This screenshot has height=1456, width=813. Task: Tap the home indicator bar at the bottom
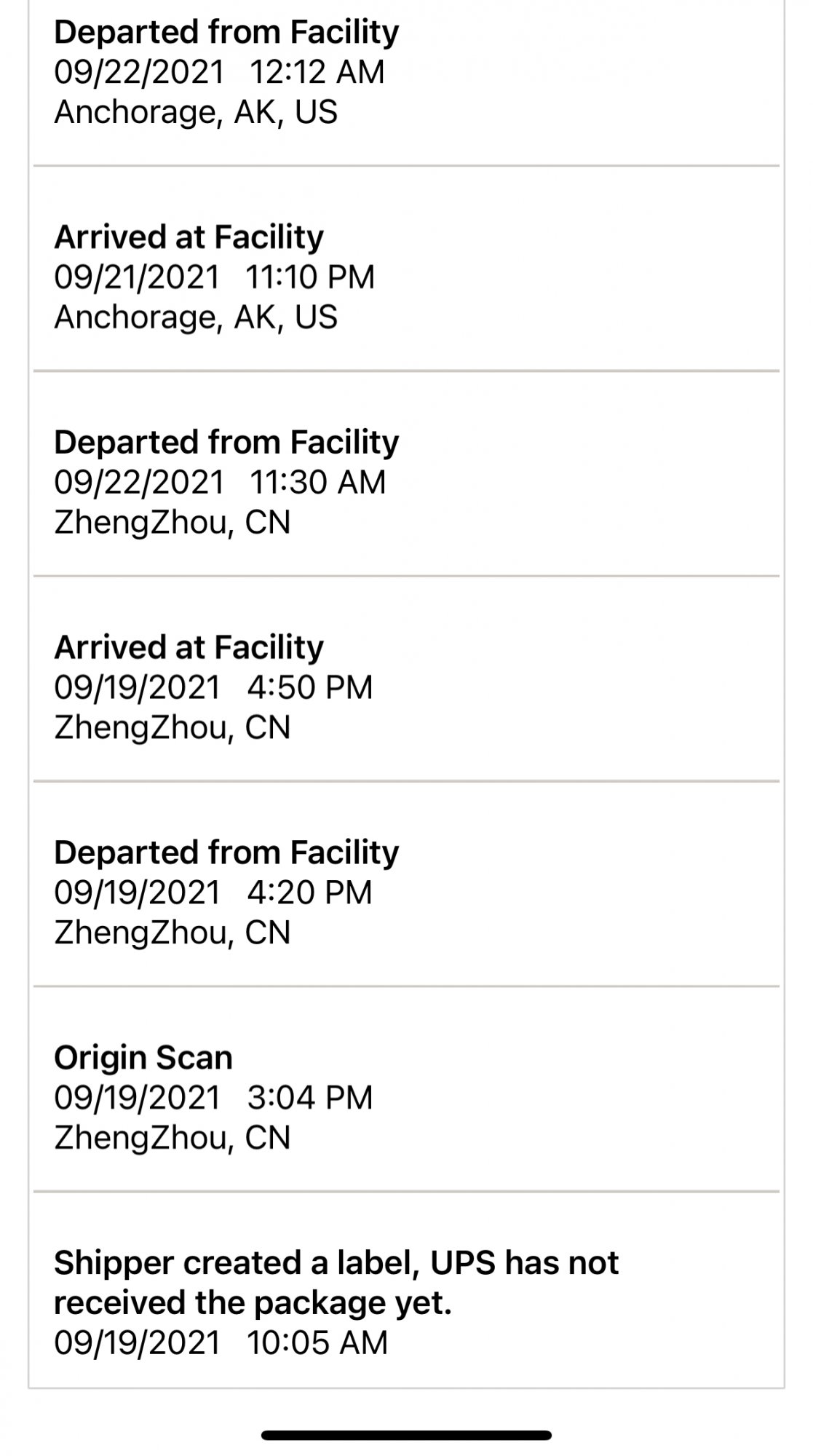406,1436
